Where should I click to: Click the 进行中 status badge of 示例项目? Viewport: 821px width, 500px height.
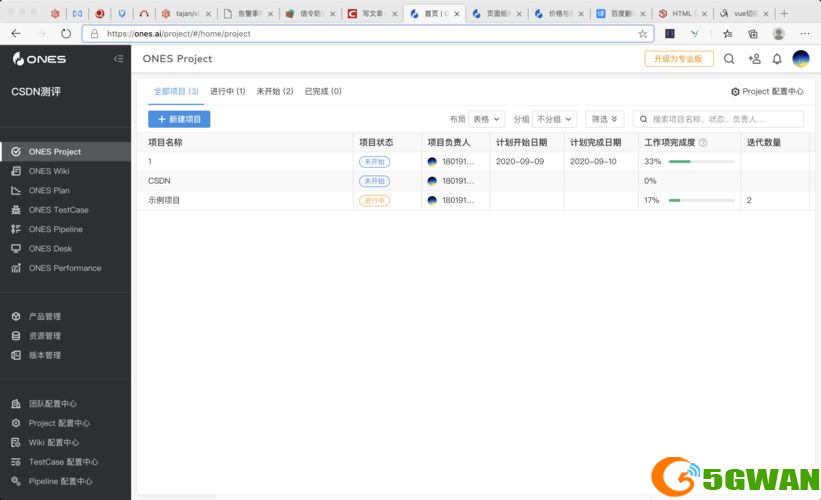pyautogui.click(x=374, y=201)
